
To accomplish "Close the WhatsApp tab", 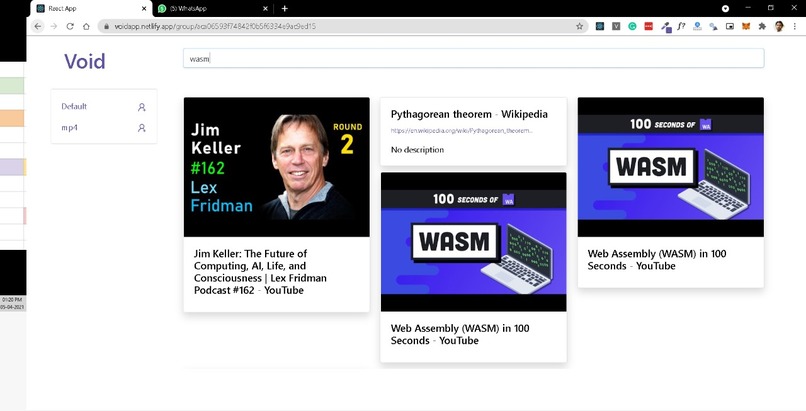I will [265, 9].
